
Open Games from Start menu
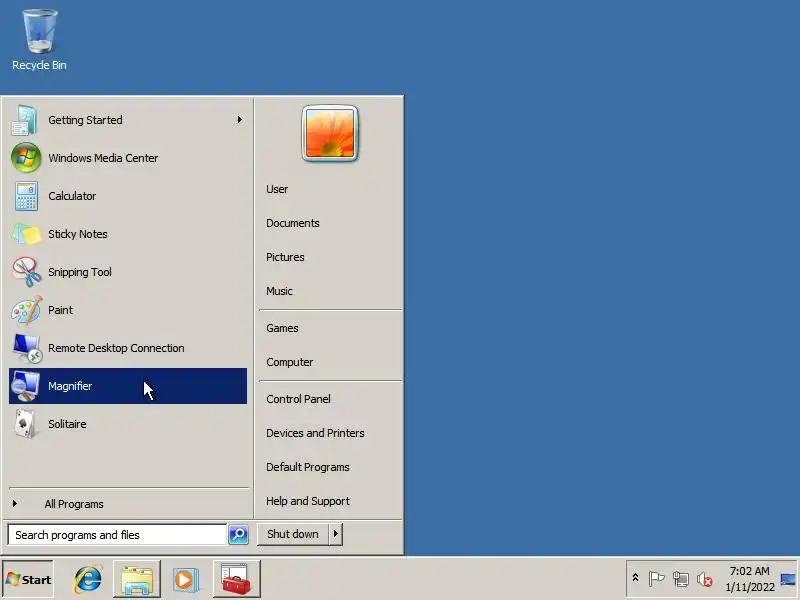(x=282, y=328)
